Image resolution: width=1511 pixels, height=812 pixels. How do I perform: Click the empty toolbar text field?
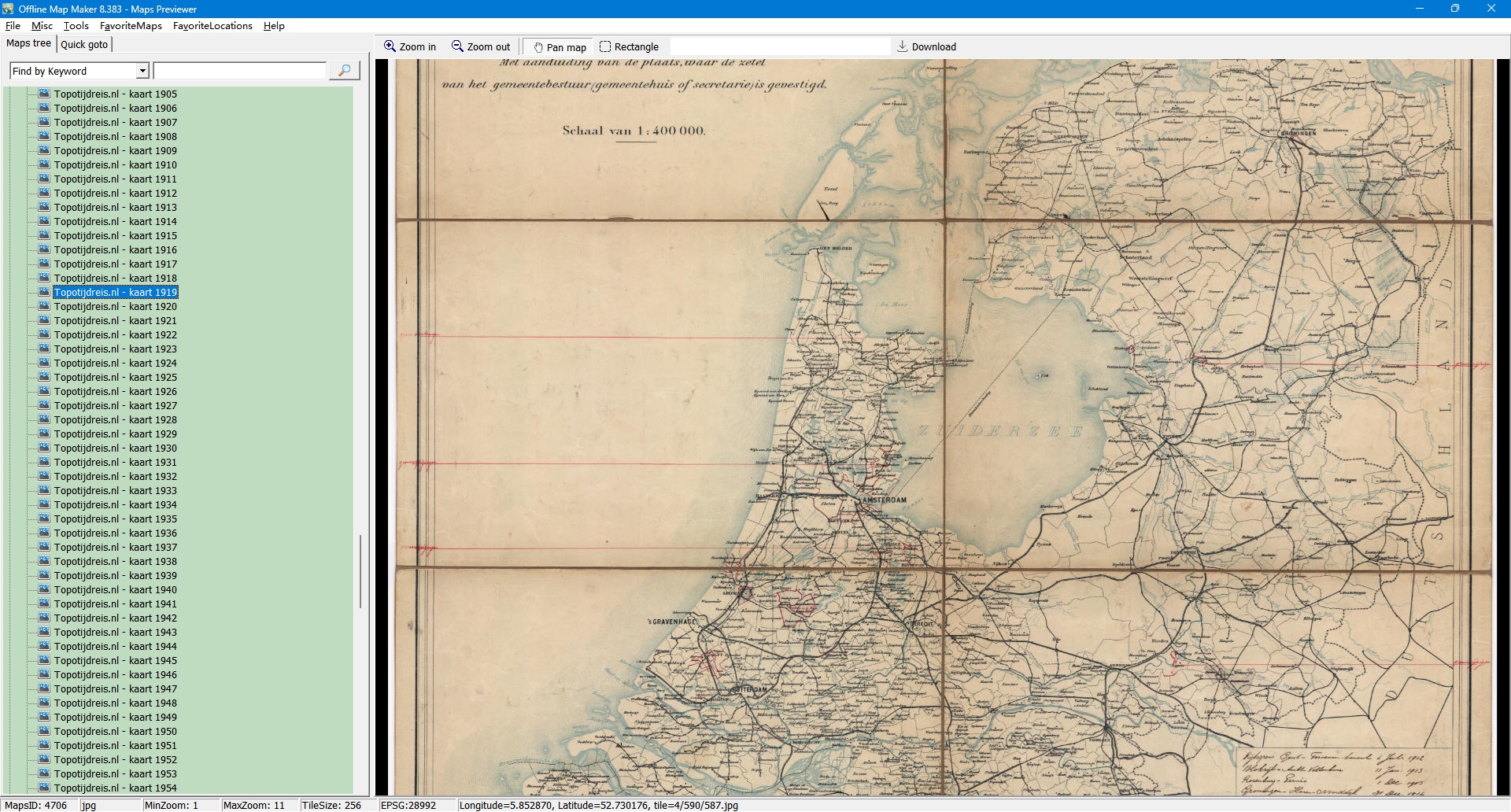(x=779, y=47)
